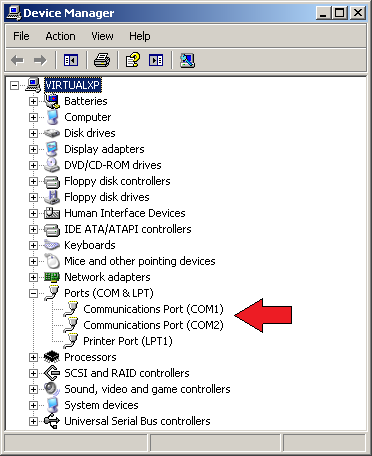372x456 pixels.
Task: Expand the Network adapters node
Action: (x=33, y=277)
